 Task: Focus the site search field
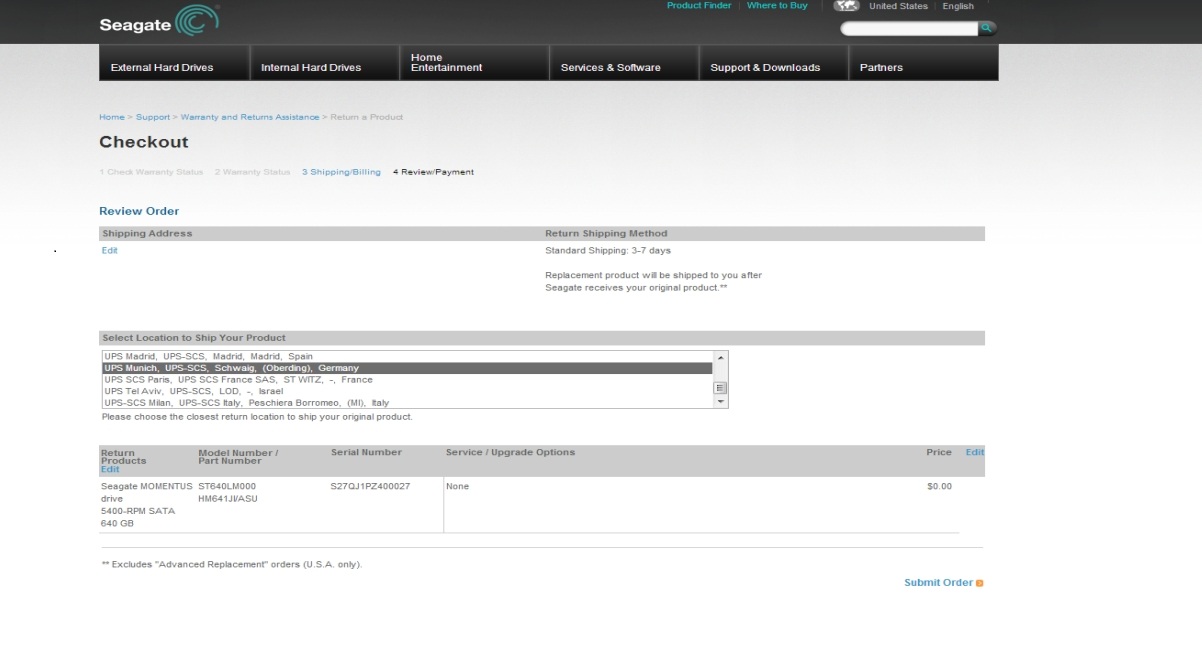(x=909, y=29)
